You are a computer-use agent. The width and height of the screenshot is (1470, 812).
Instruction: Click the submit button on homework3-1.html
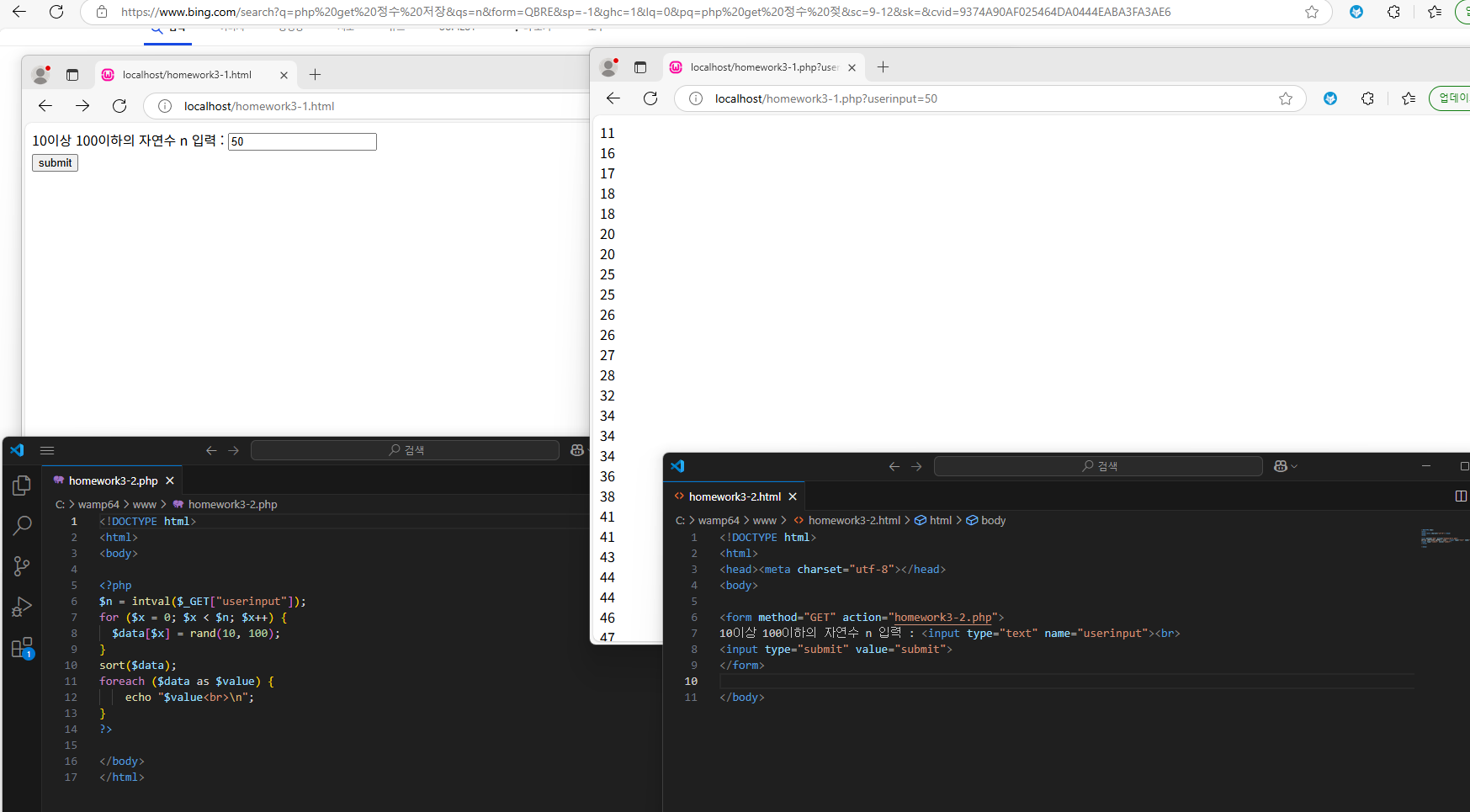[55, 162]
